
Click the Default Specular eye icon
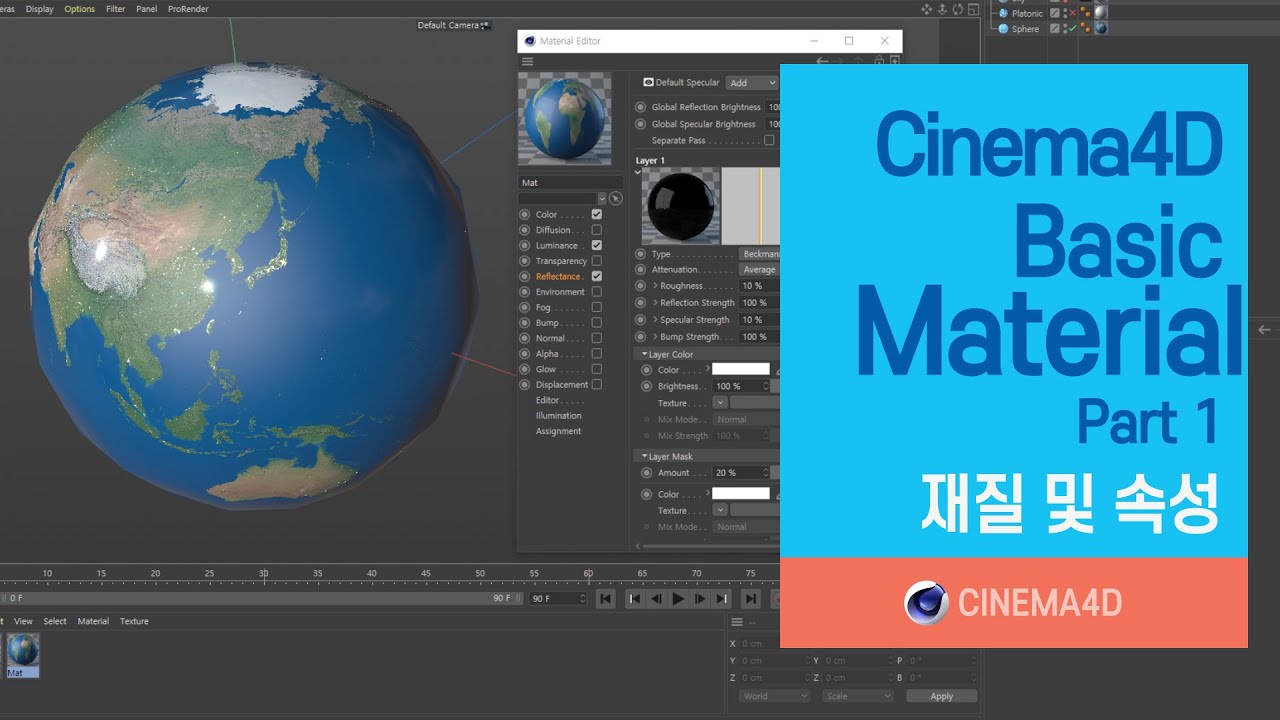click(x=648, y=83)
